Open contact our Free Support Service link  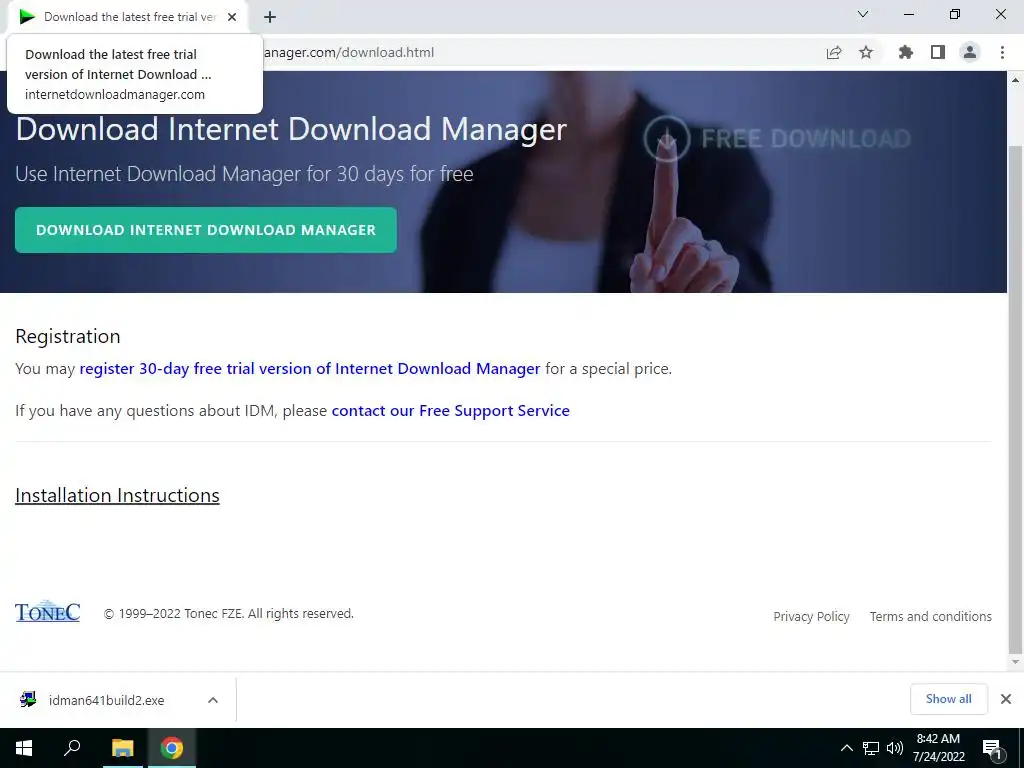tap(451, 411)
